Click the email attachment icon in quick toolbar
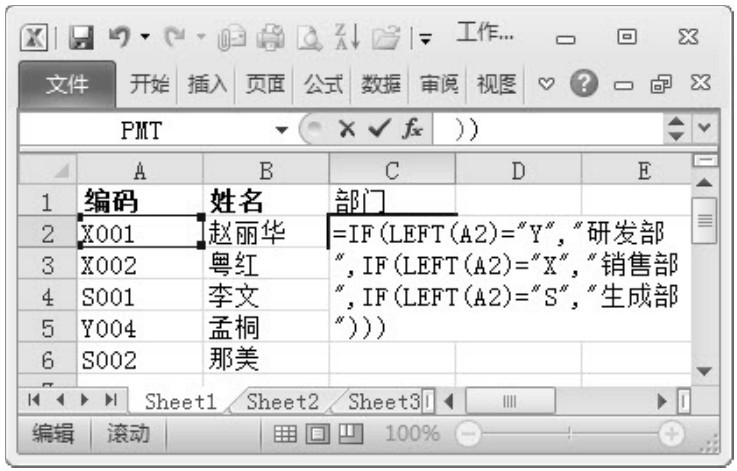This screenshot has height=471, width=737. 231,38
